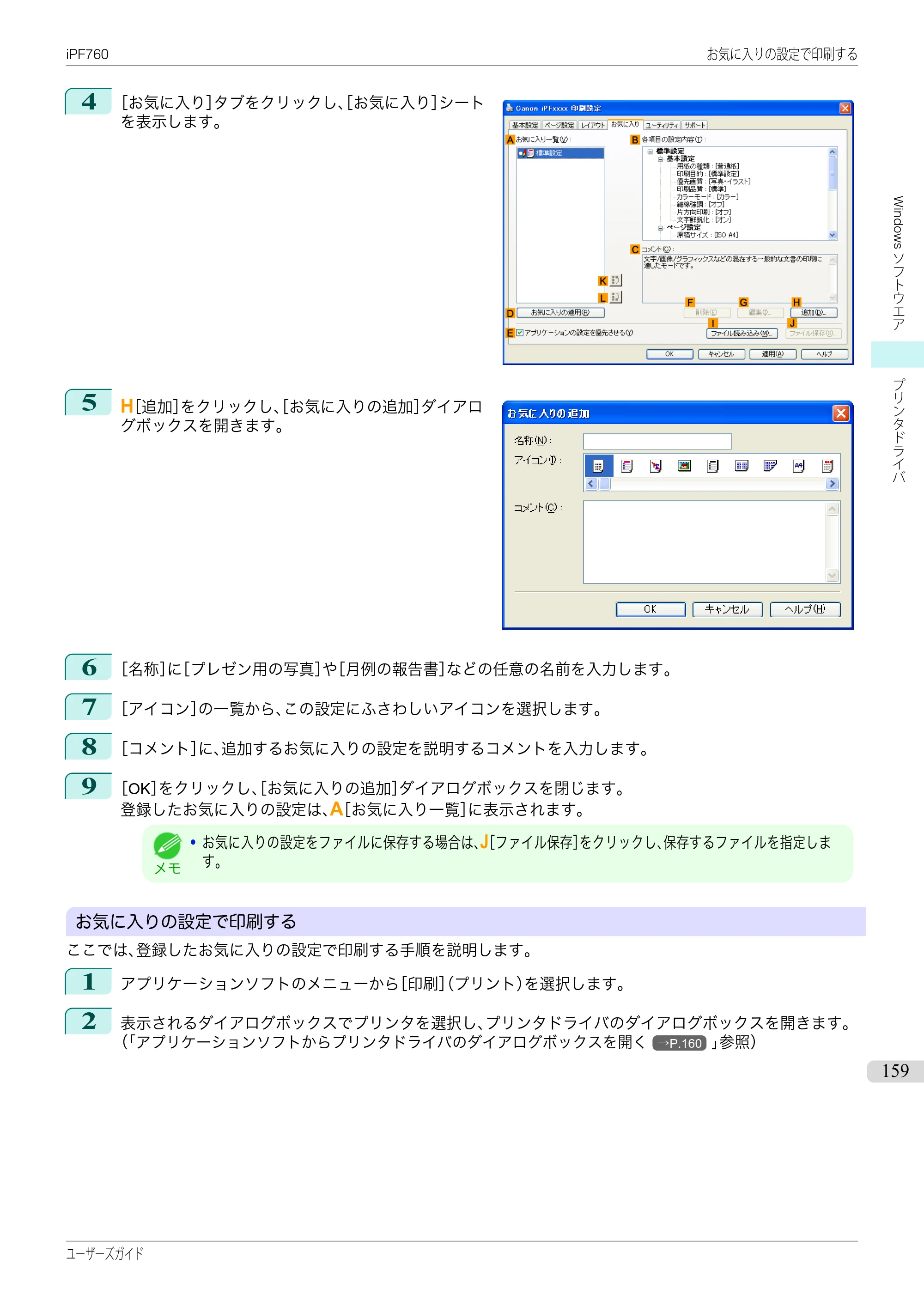Click the settings tree scroll-down arrow
This screenshot has width=924, height=1307.
(x=833, y=235)
